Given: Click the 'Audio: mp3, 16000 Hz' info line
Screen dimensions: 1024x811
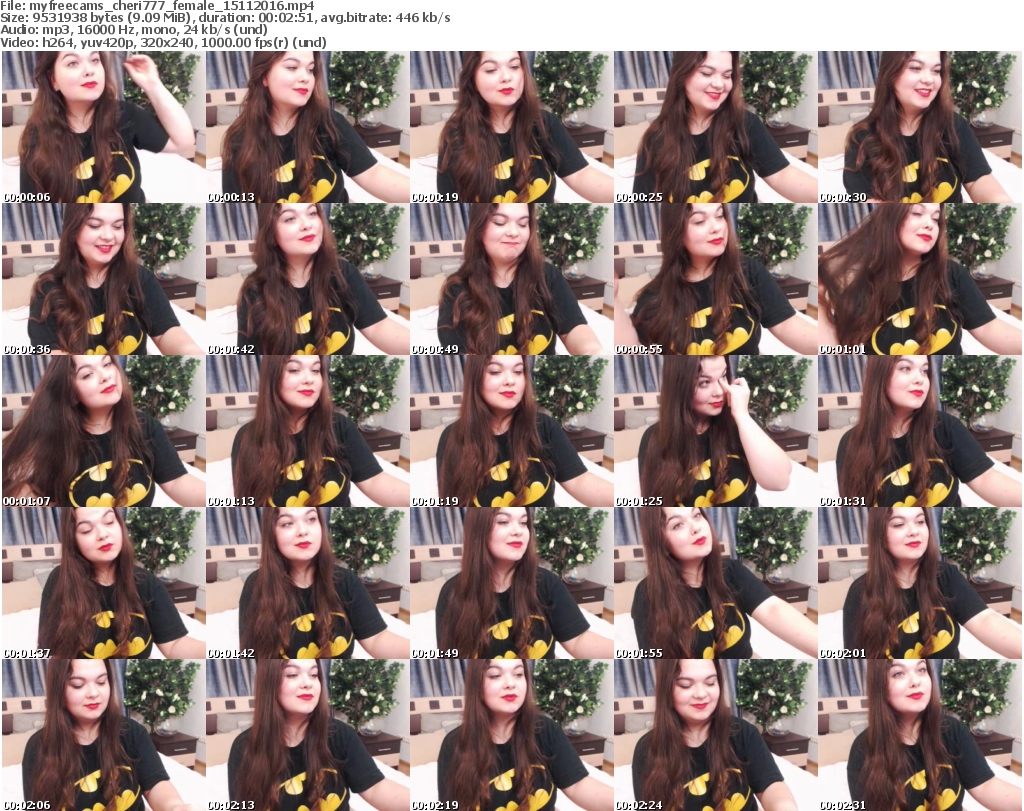Looking at the screenshot, I should [134, 30].
